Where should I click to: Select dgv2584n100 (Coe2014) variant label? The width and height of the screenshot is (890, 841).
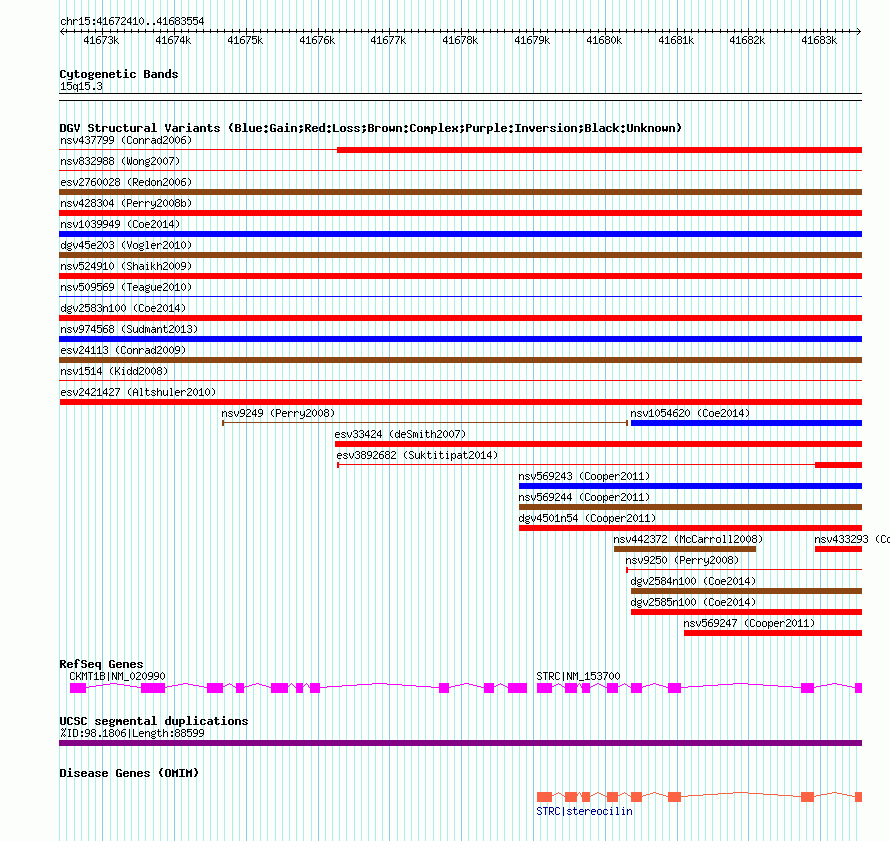point(693,581)
